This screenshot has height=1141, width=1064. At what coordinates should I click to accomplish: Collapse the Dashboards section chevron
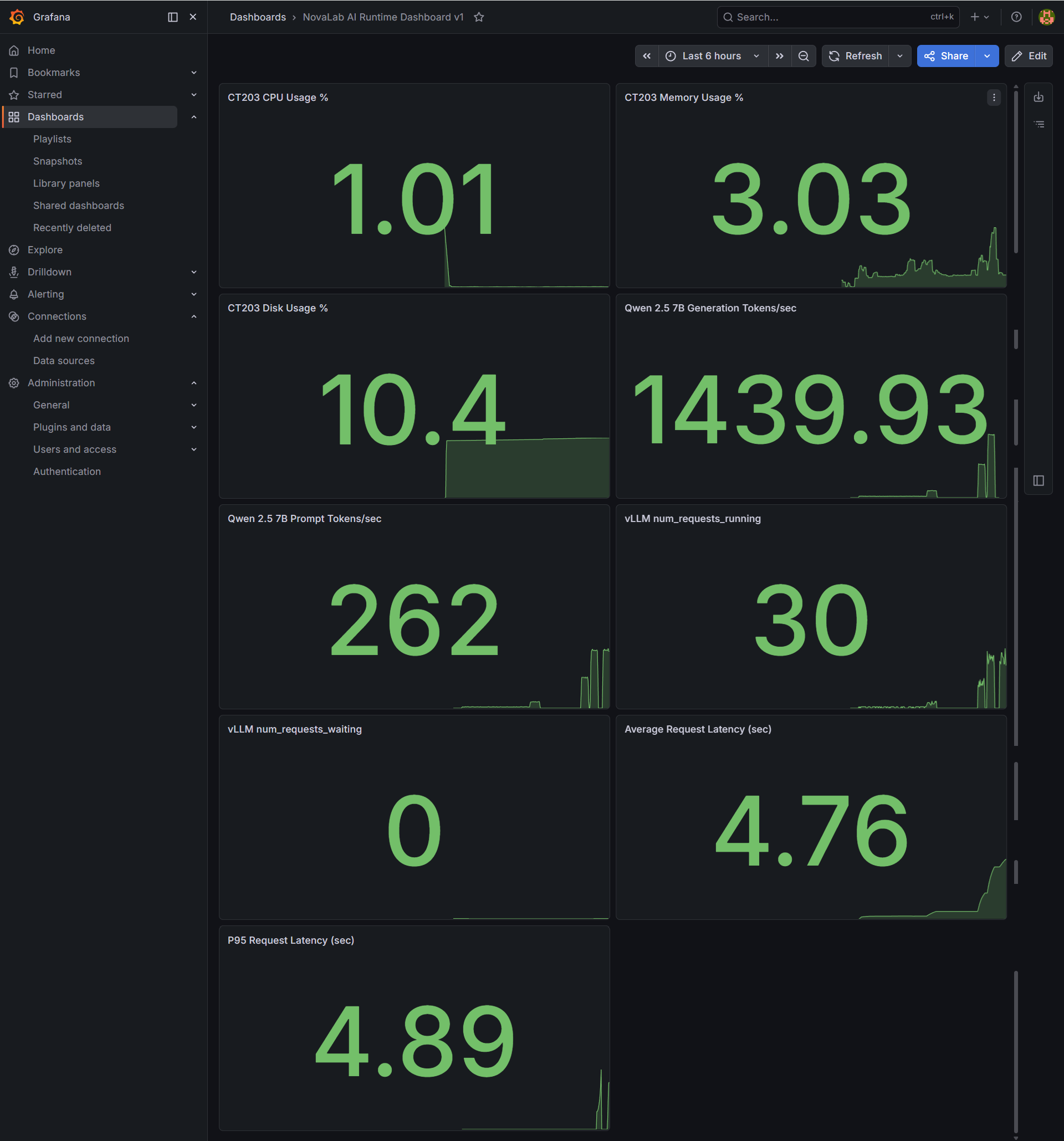point(194,117)
